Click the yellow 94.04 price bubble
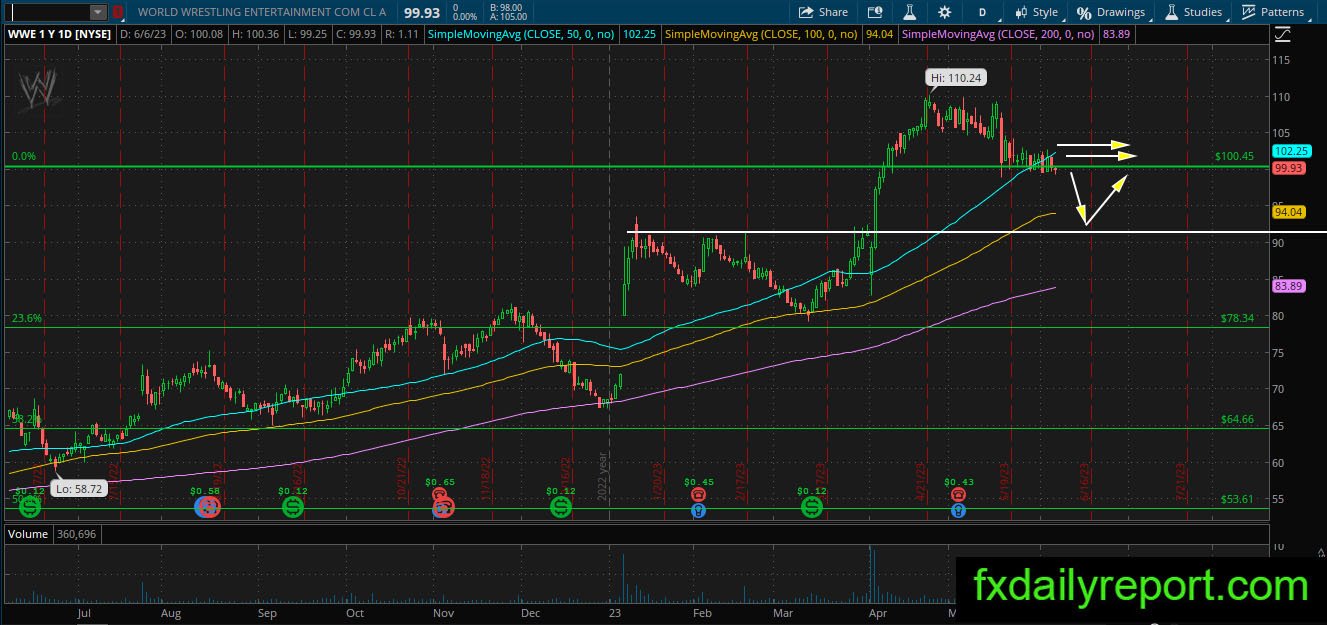 click(1288, 212)
